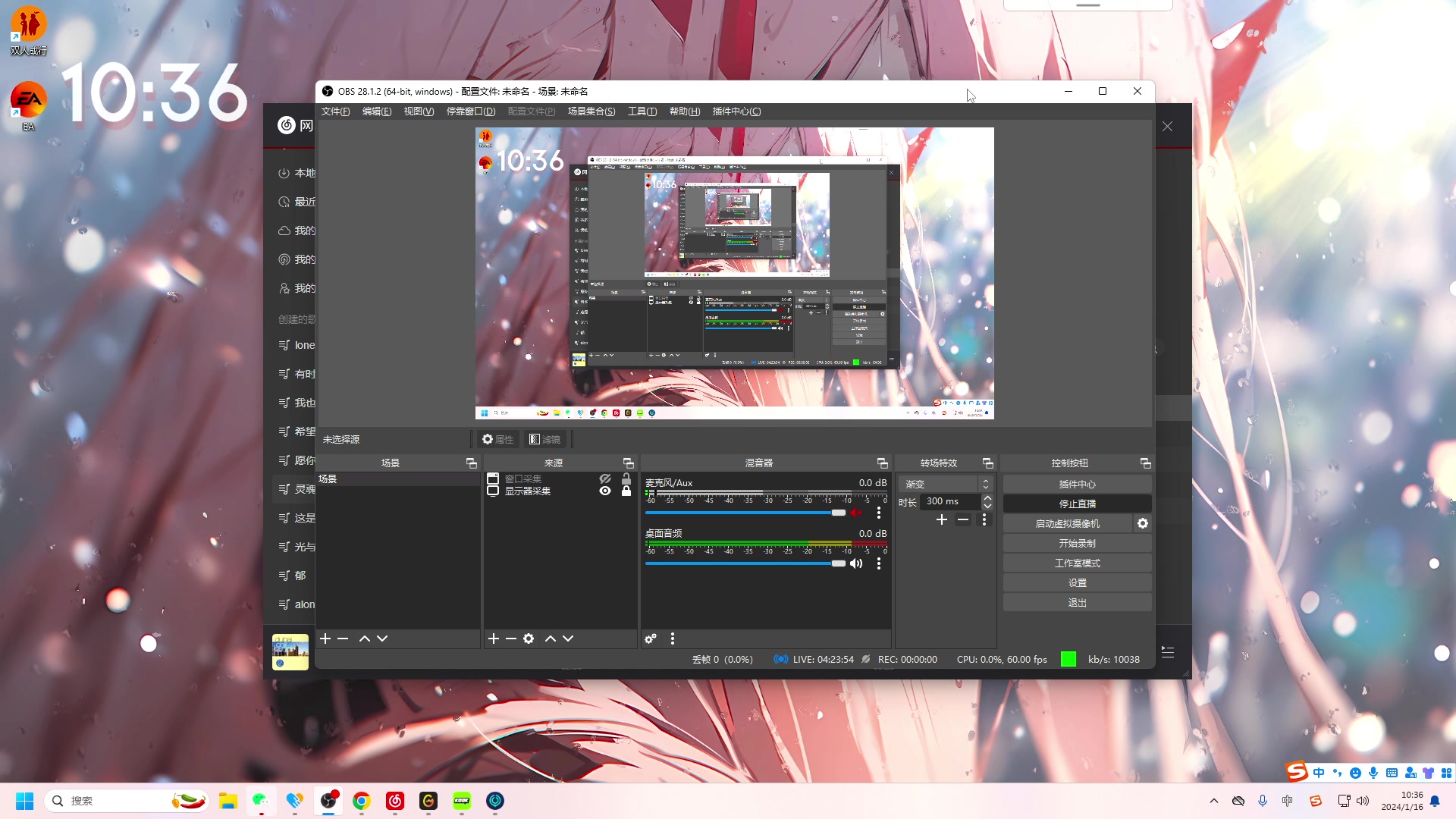Open the 停靠窗口(D) menu
The image size is (1456, 819).
tap(471, 111)
